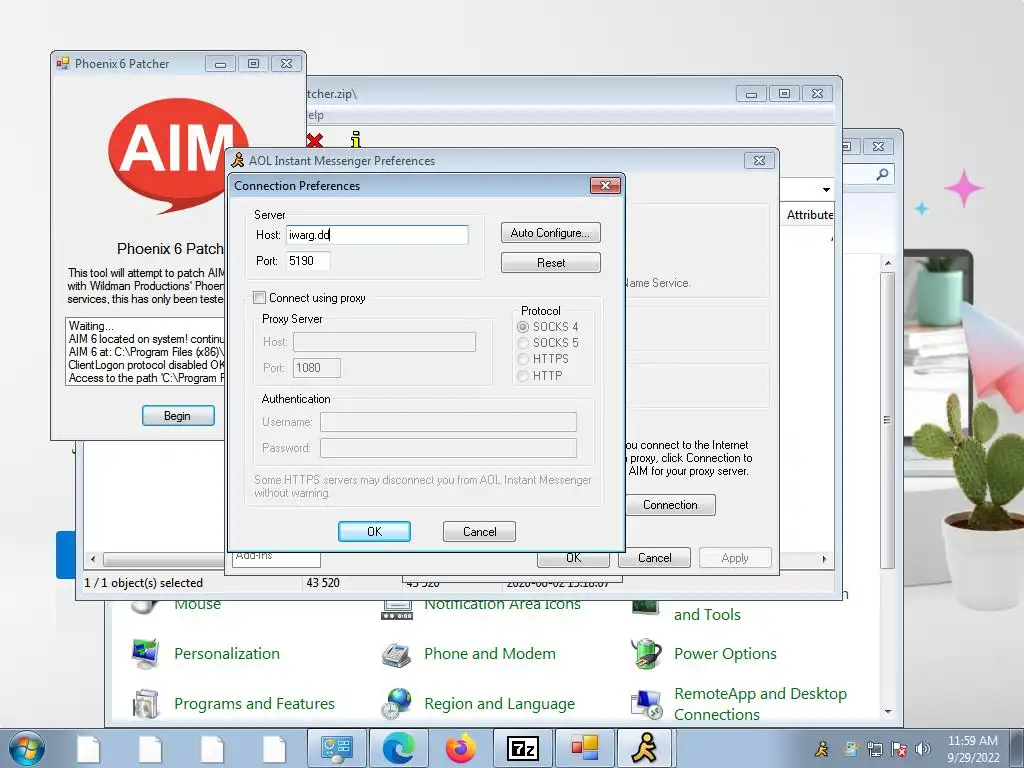Minimize the Phoenix 6 Patcher window
The height and width of the screenshot is (768, 1024).
coord(221,63)
